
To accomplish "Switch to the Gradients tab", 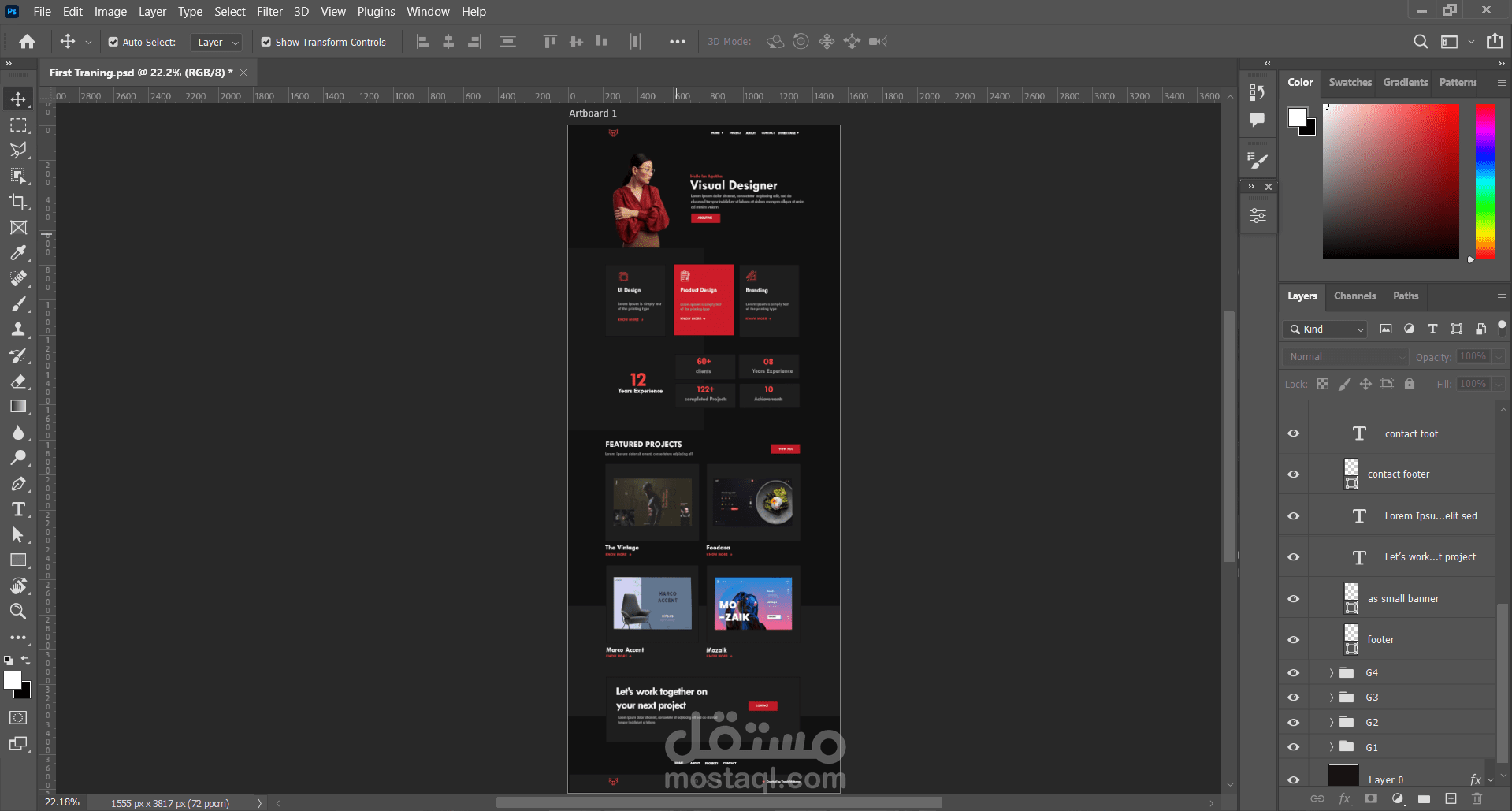I will tap(1405, 82).
